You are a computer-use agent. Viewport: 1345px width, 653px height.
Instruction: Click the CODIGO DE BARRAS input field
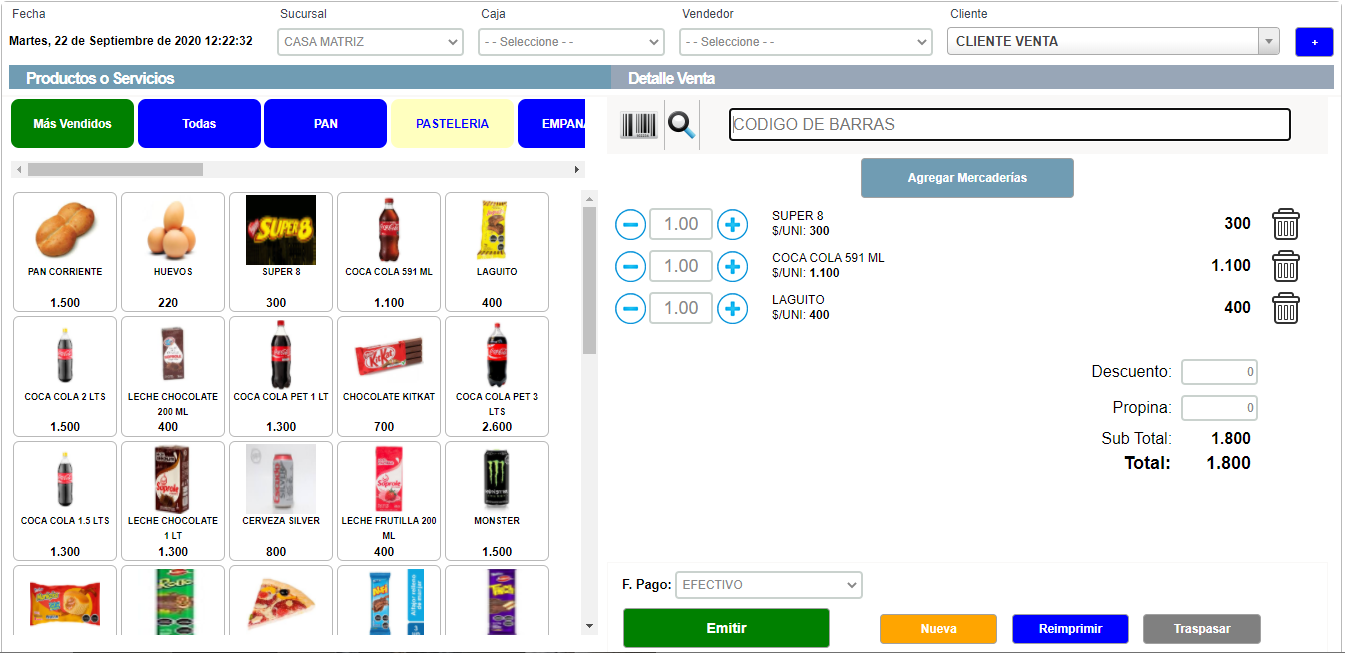pos(1009,125)
